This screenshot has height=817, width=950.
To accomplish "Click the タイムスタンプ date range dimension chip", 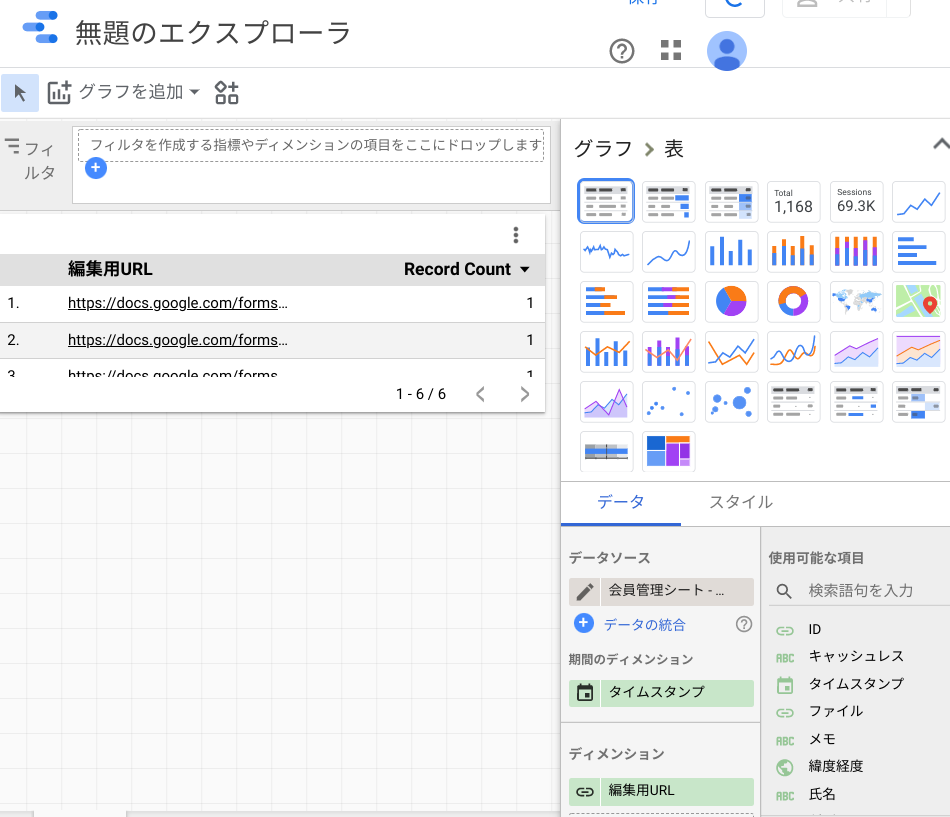I will tap(662, 693).
